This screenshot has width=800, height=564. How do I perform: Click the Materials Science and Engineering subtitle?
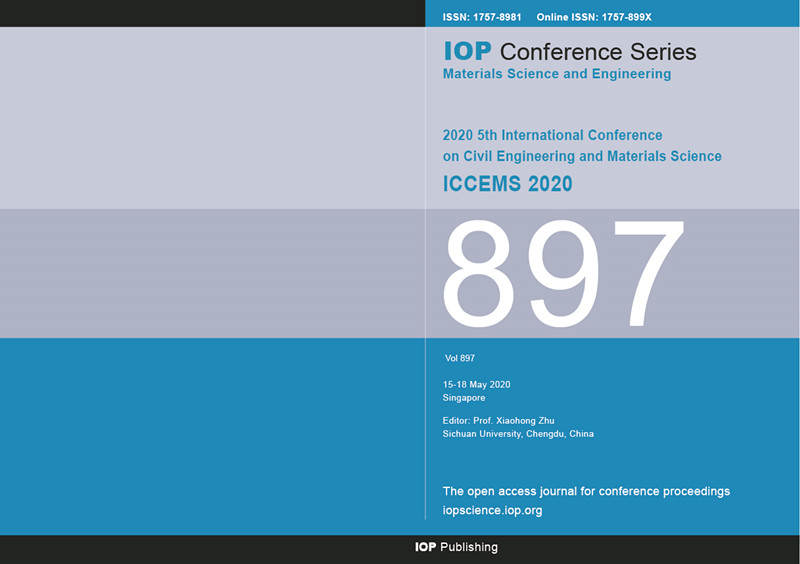557,74
